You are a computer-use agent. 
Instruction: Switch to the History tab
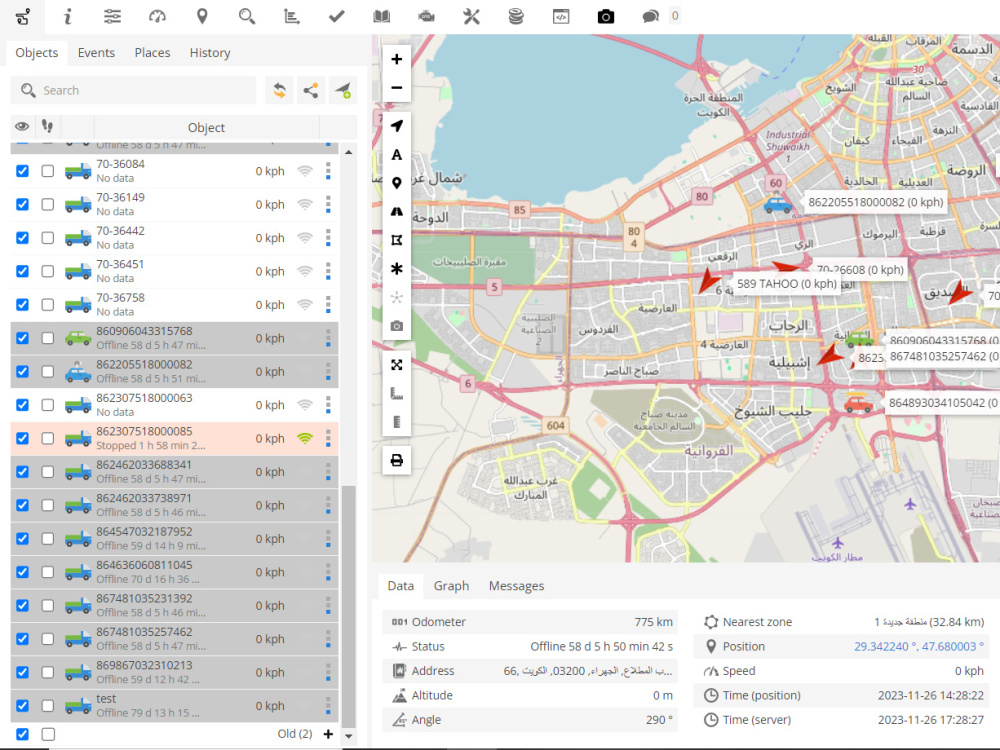click(210, 53)
